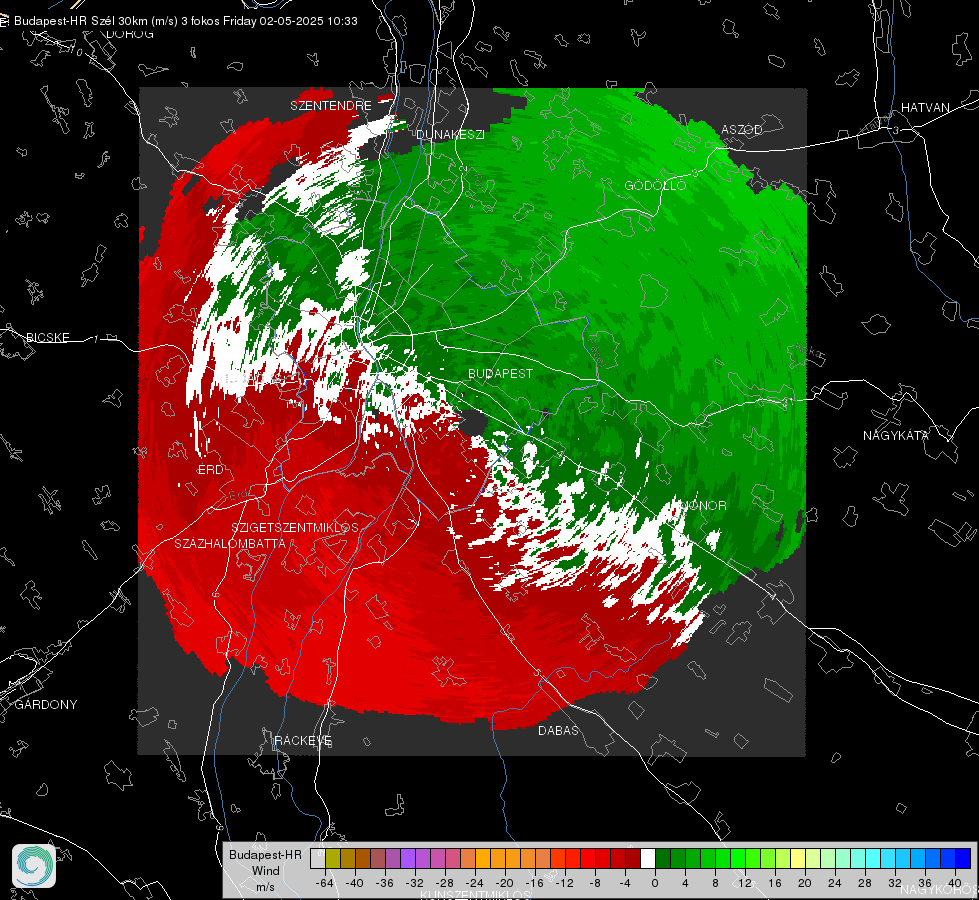Click the Budapest-HR legend title

point(265,855)
